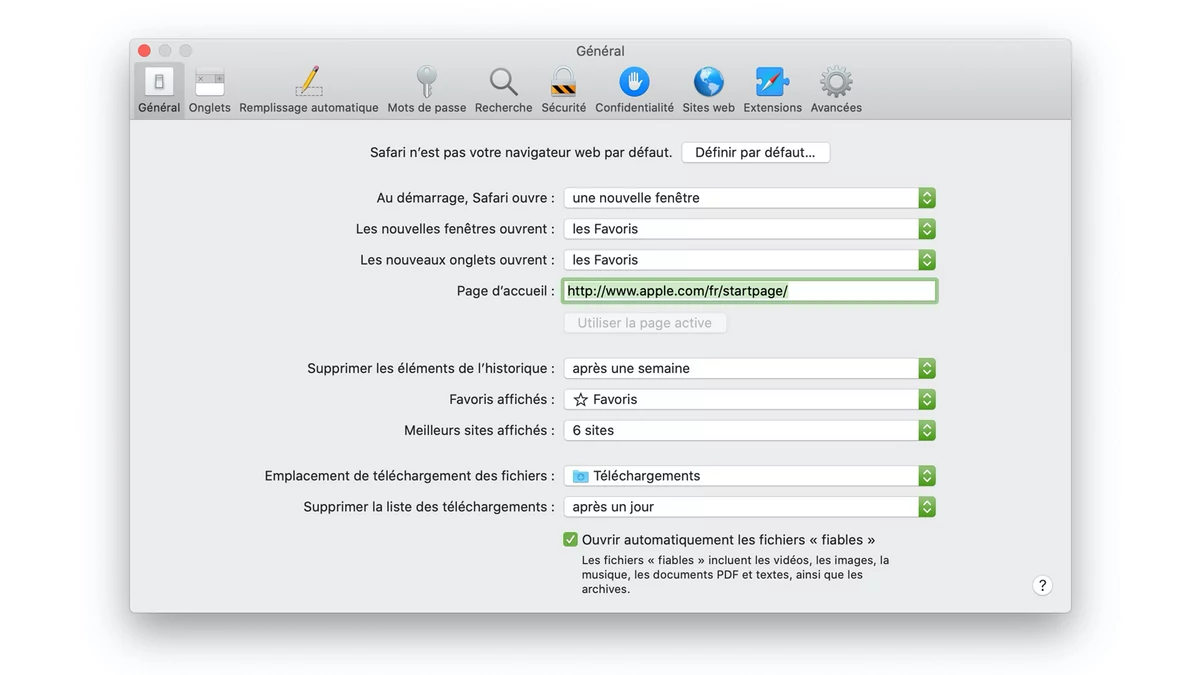Click label Safari n'est pas votre navigateur
This screenshot has height=675, width=1200.
pyautogui.click(x=521, y=153)
